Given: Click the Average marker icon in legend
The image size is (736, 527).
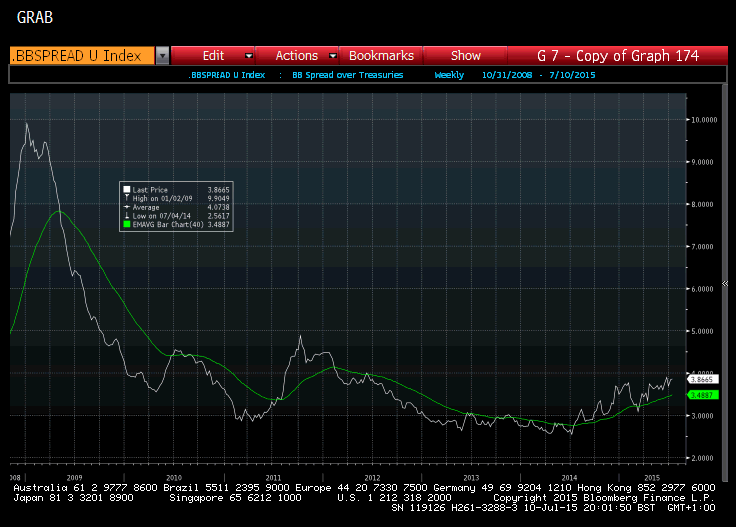Looking at the screenshot, I should (126, 207).
